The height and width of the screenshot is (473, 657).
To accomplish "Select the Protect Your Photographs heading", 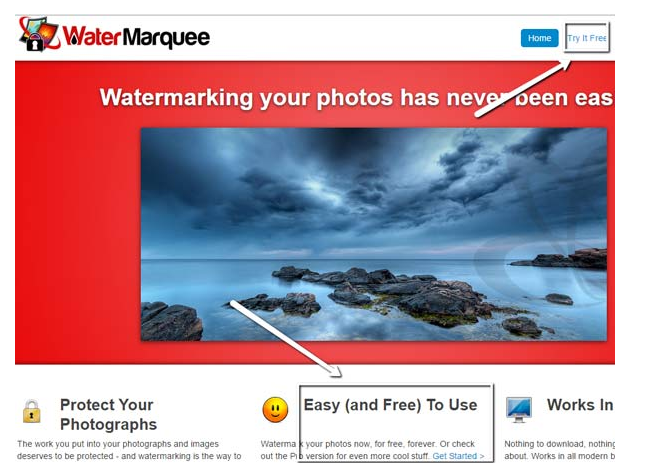I will click(x=108, y=414).
